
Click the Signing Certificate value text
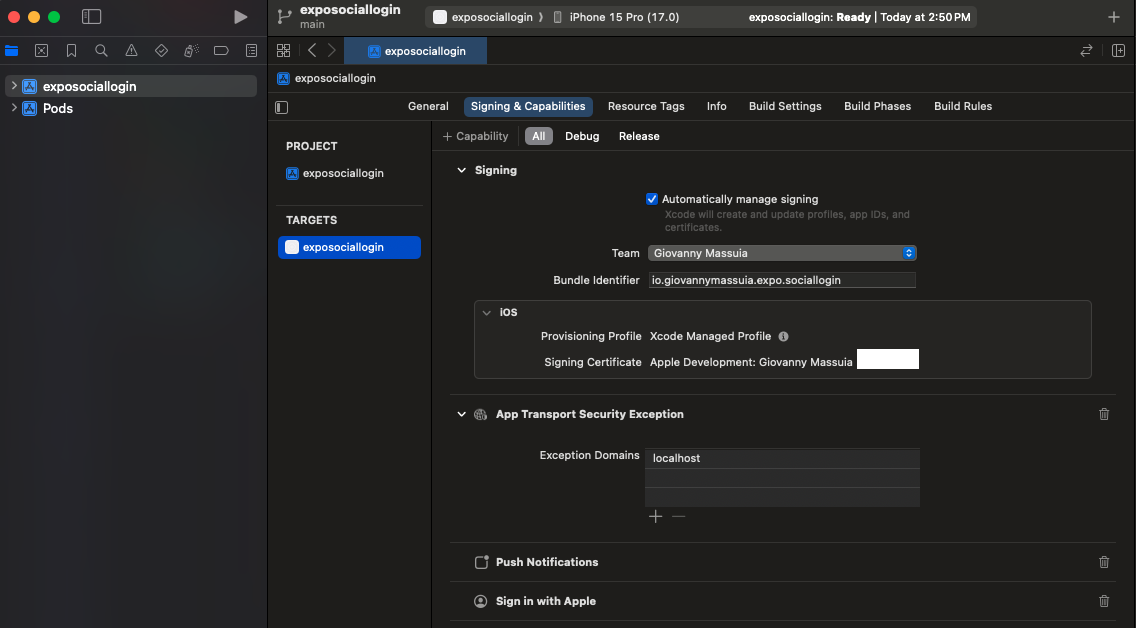(751, 362)
